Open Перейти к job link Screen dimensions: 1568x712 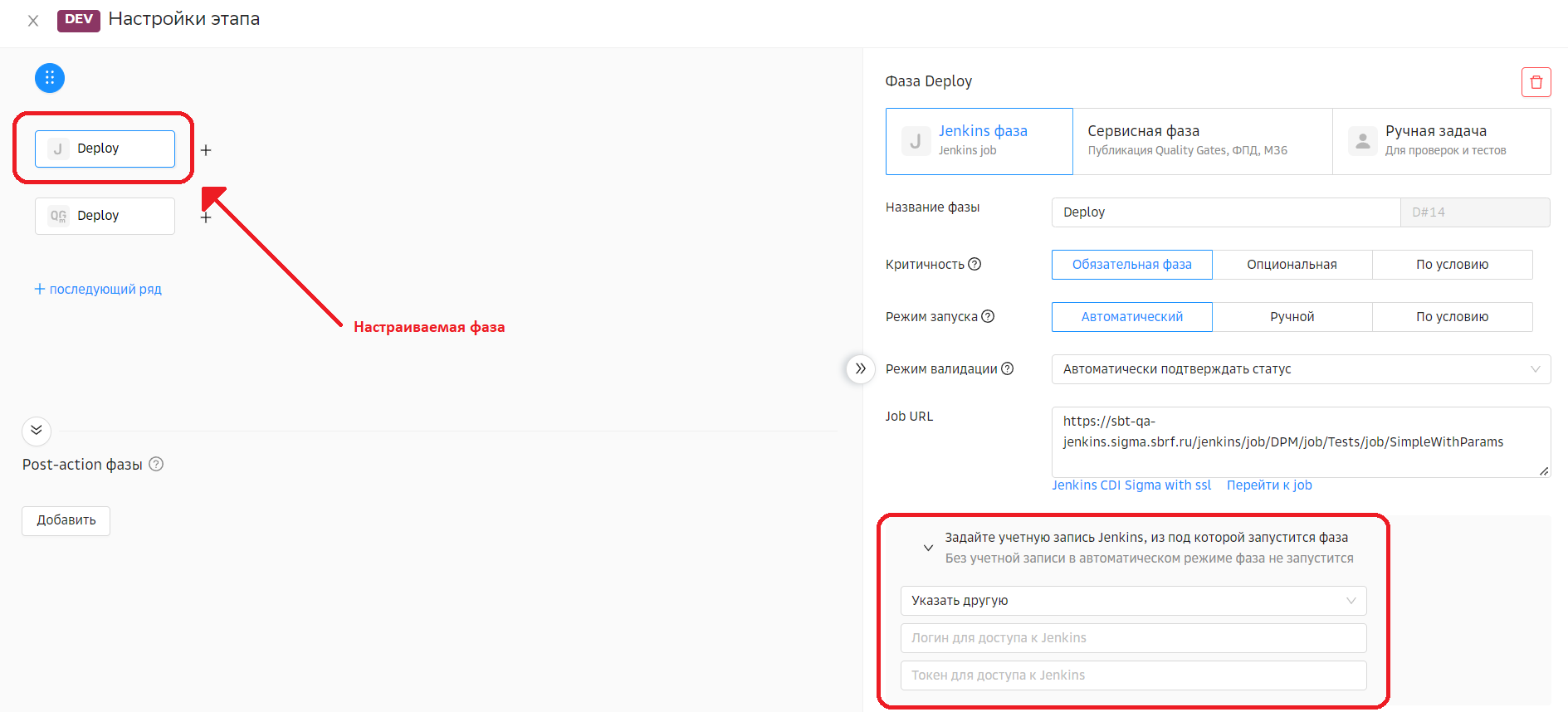(1269, 485)
